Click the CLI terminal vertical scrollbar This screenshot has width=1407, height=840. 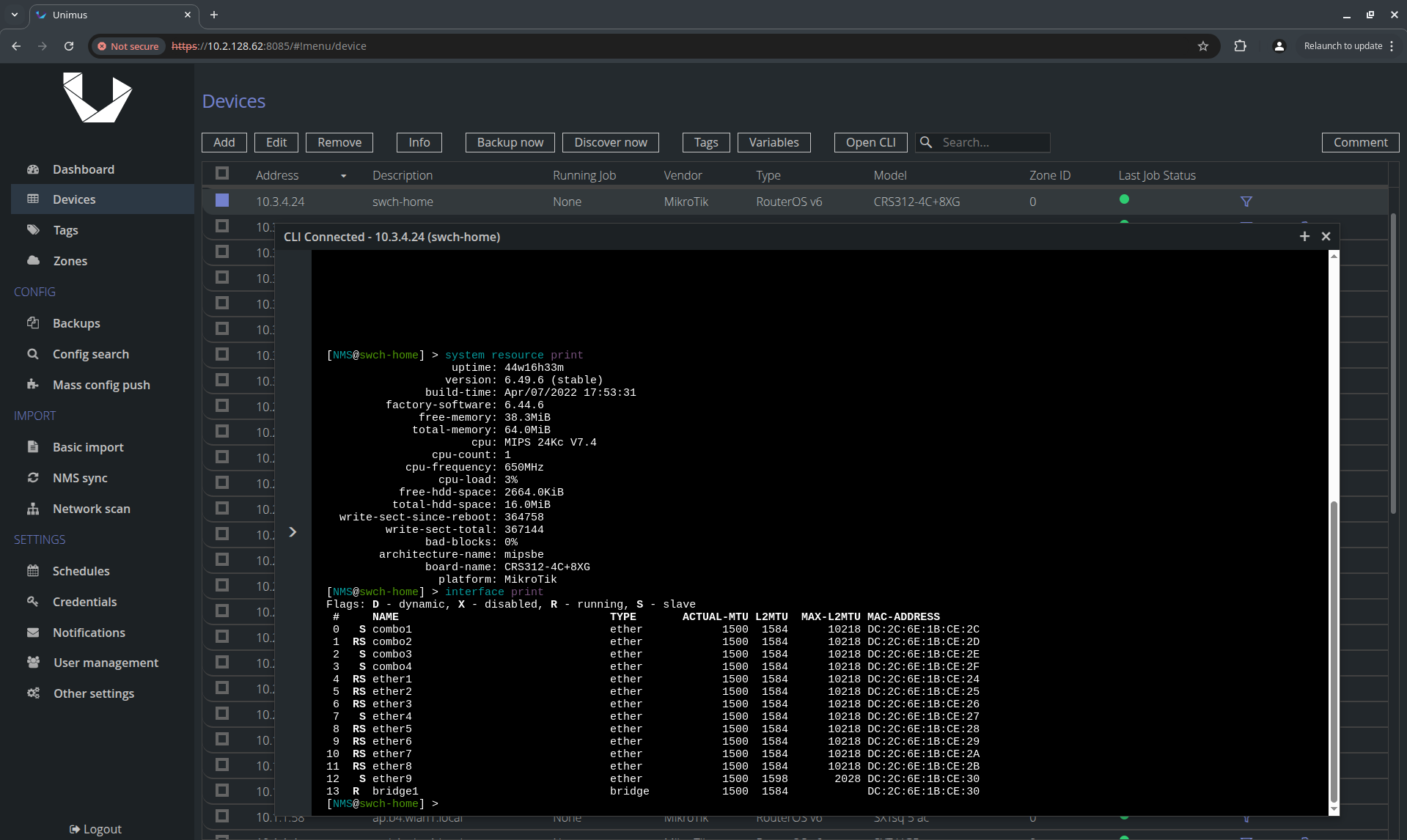pyautogui.click(x=1334, y=652)
